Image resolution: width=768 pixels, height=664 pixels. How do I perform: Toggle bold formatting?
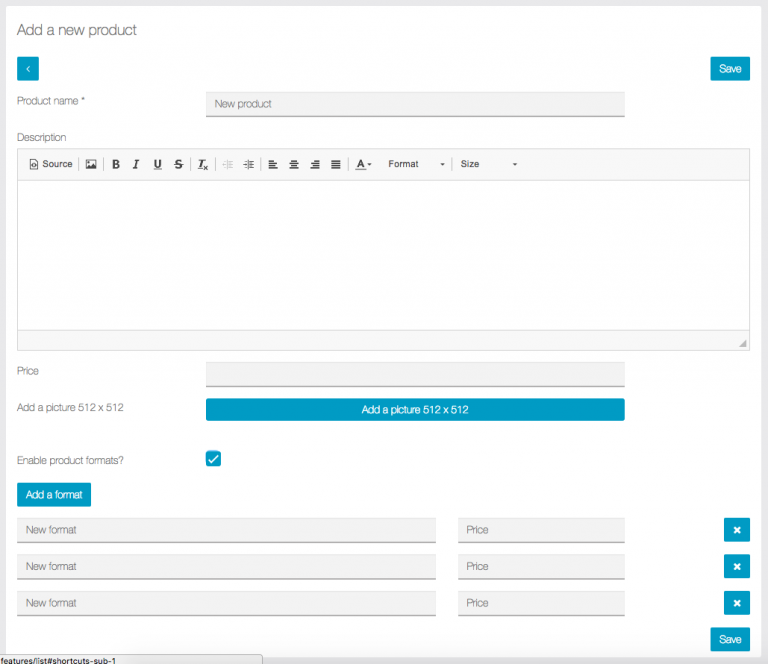tap(116, 164)
